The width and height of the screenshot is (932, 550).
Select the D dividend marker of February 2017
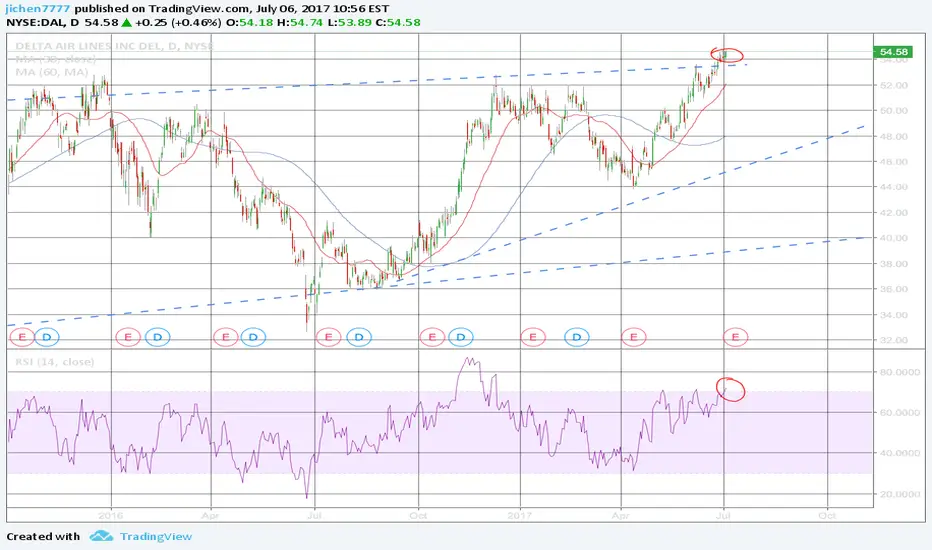[x=576, y=337]
